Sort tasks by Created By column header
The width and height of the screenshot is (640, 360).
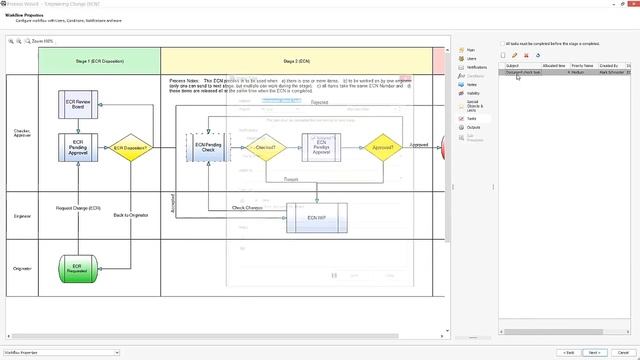click(x=611, y=66)
